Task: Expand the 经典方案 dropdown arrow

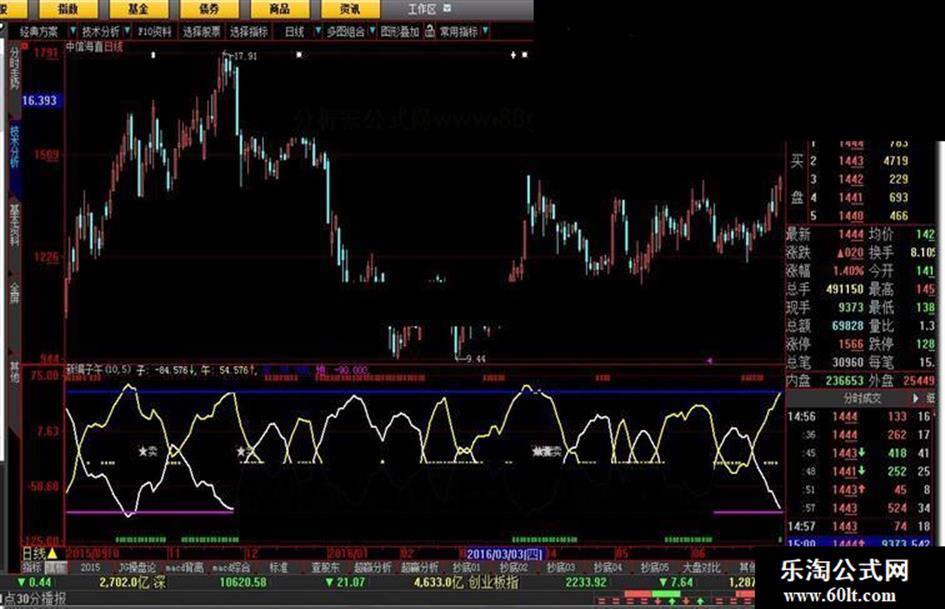Action: 73,30
